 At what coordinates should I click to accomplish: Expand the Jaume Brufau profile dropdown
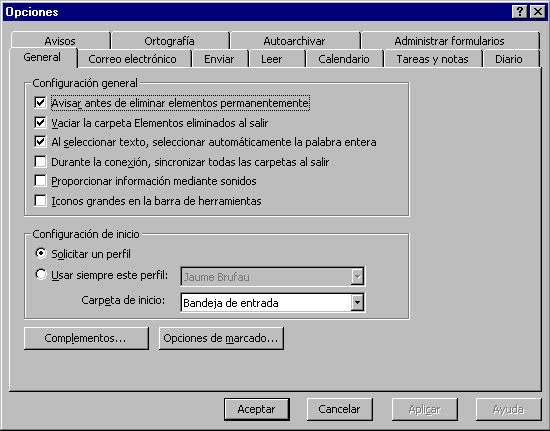click(x=357, y=277)
